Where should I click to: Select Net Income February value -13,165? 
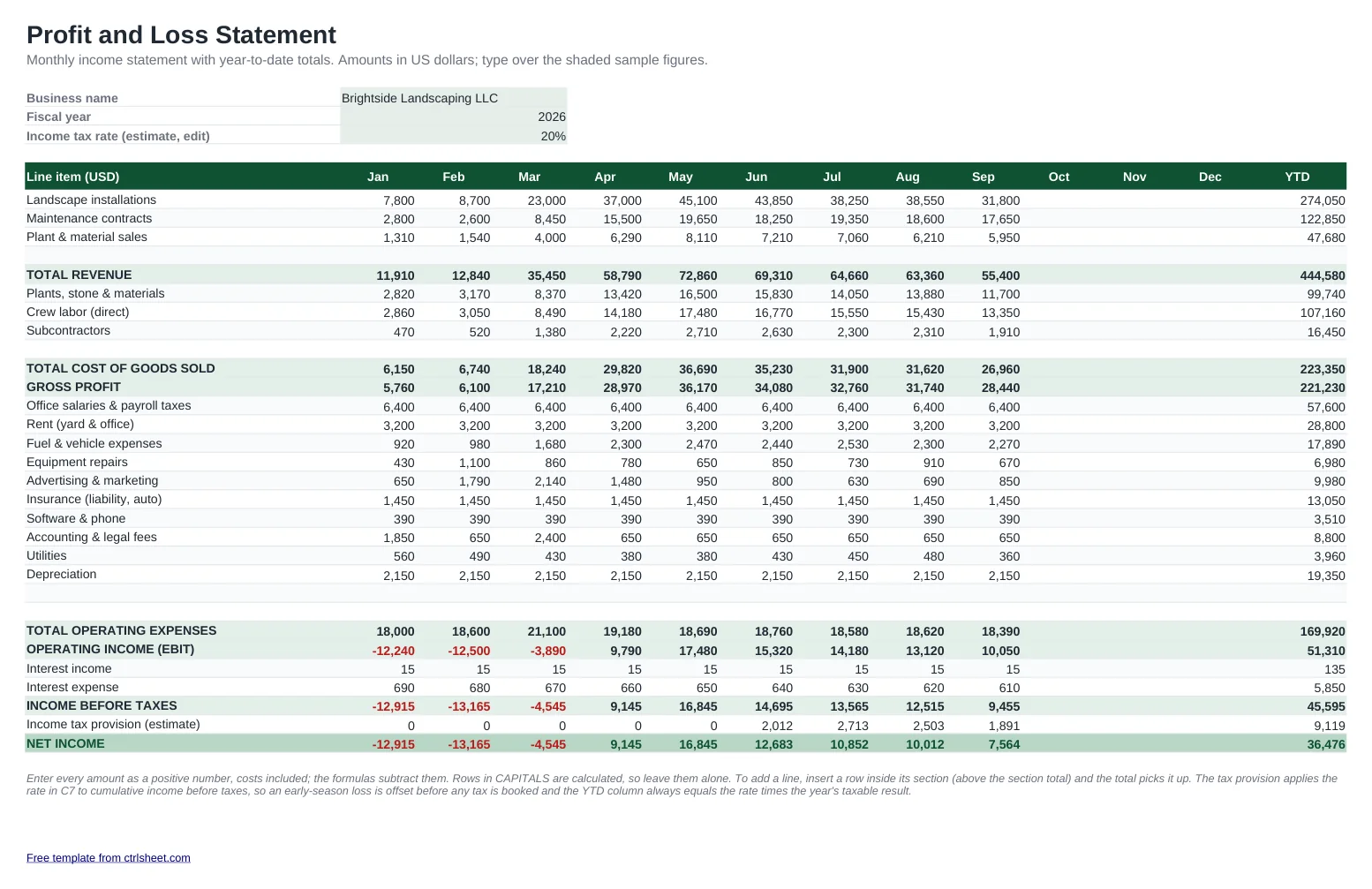(x=469, y=744)
